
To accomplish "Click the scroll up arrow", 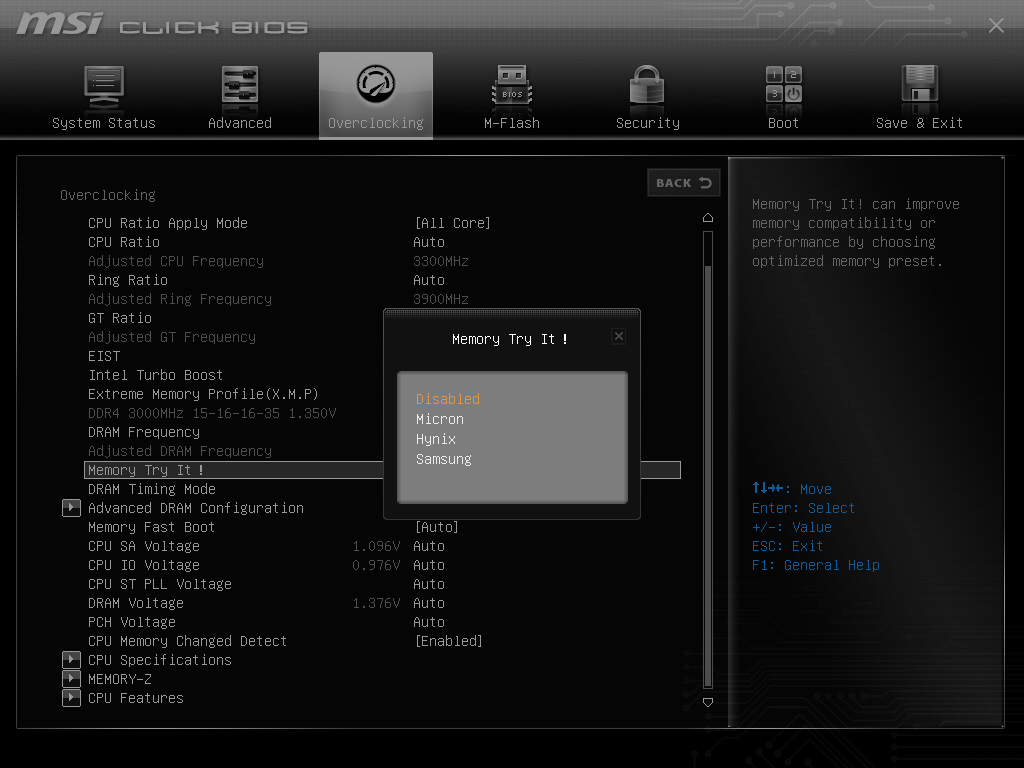I will click(707, 217).
